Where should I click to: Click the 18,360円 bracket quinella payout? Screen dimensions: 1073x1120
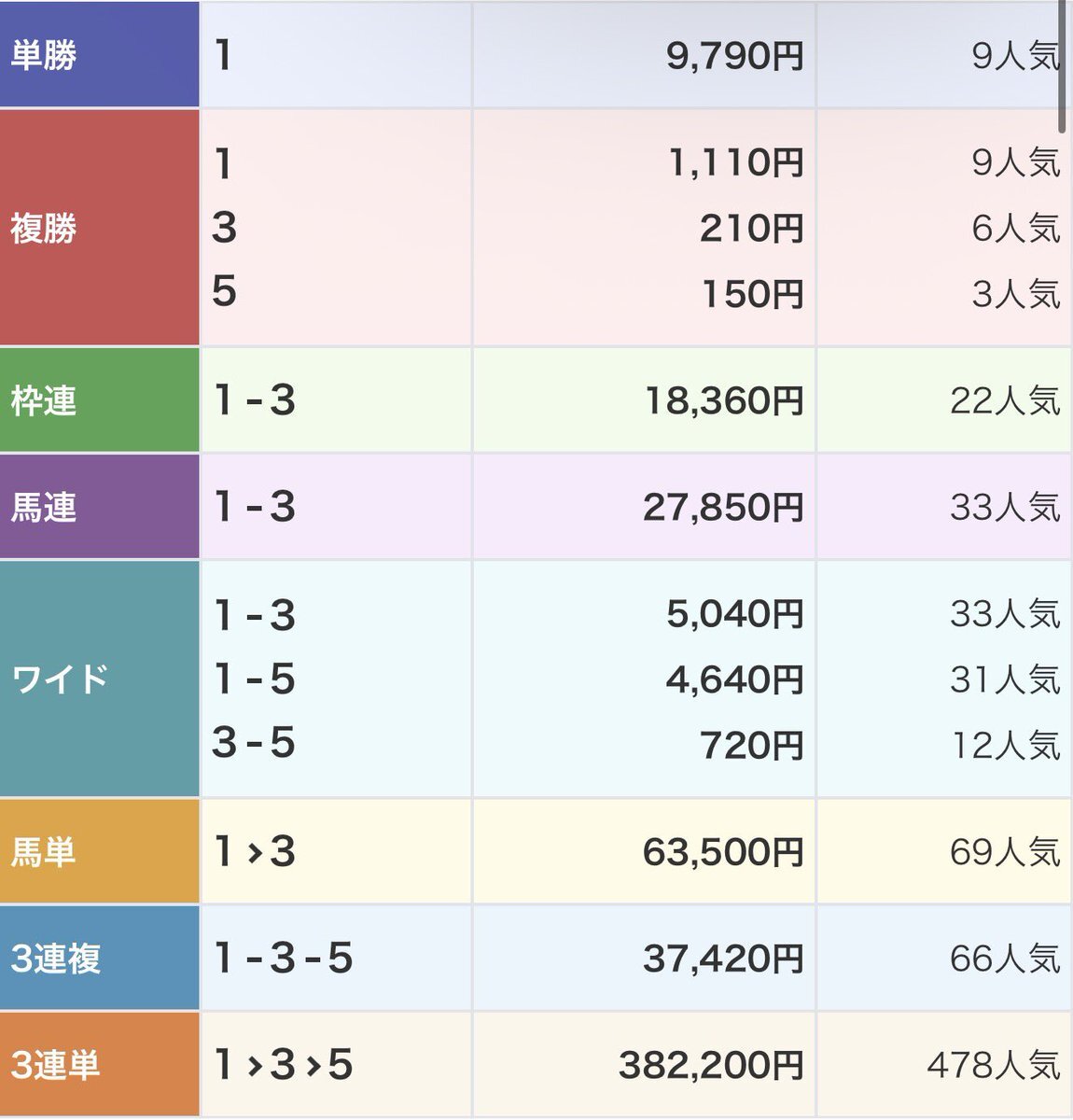[x=723, y=401]
